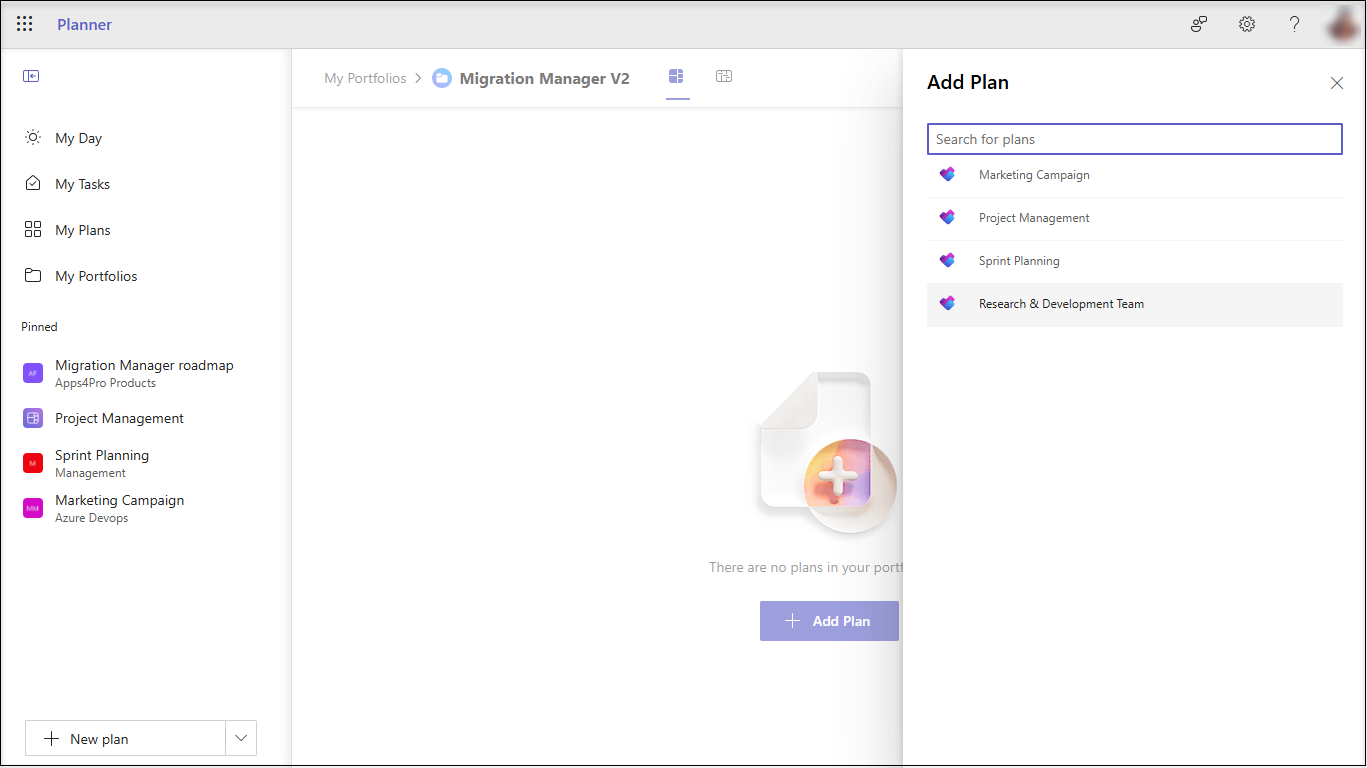Open My Portfolios via the breadcrumb link
The width and height of the screenshot is (1367, 768).
(x=364, y=77)
